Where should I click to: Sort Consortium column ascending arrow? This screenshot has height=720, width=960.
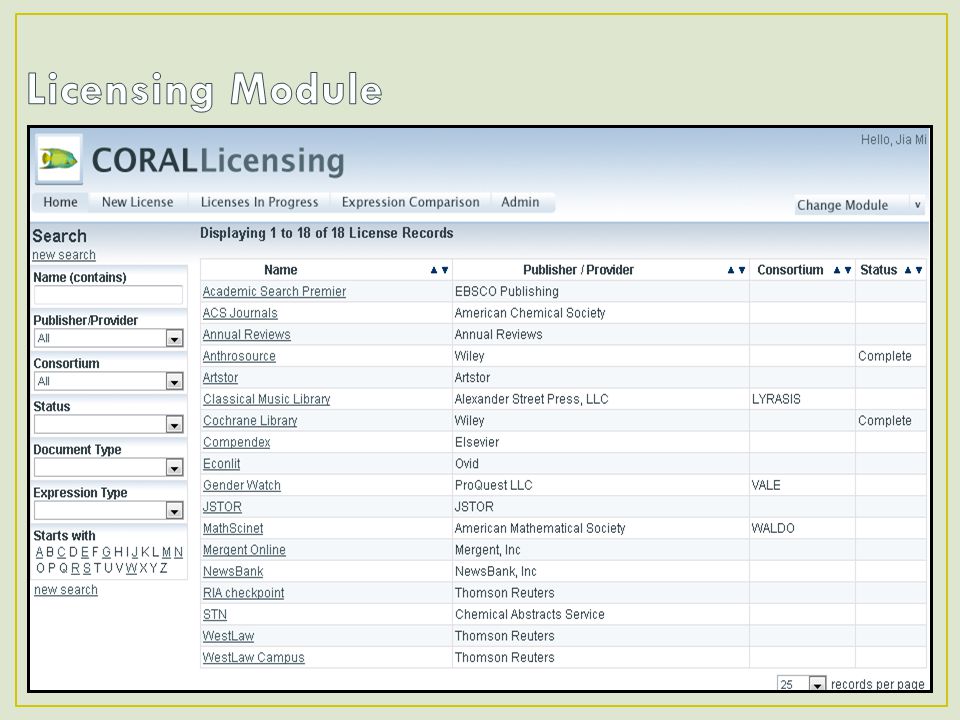[x=837, y=270]
